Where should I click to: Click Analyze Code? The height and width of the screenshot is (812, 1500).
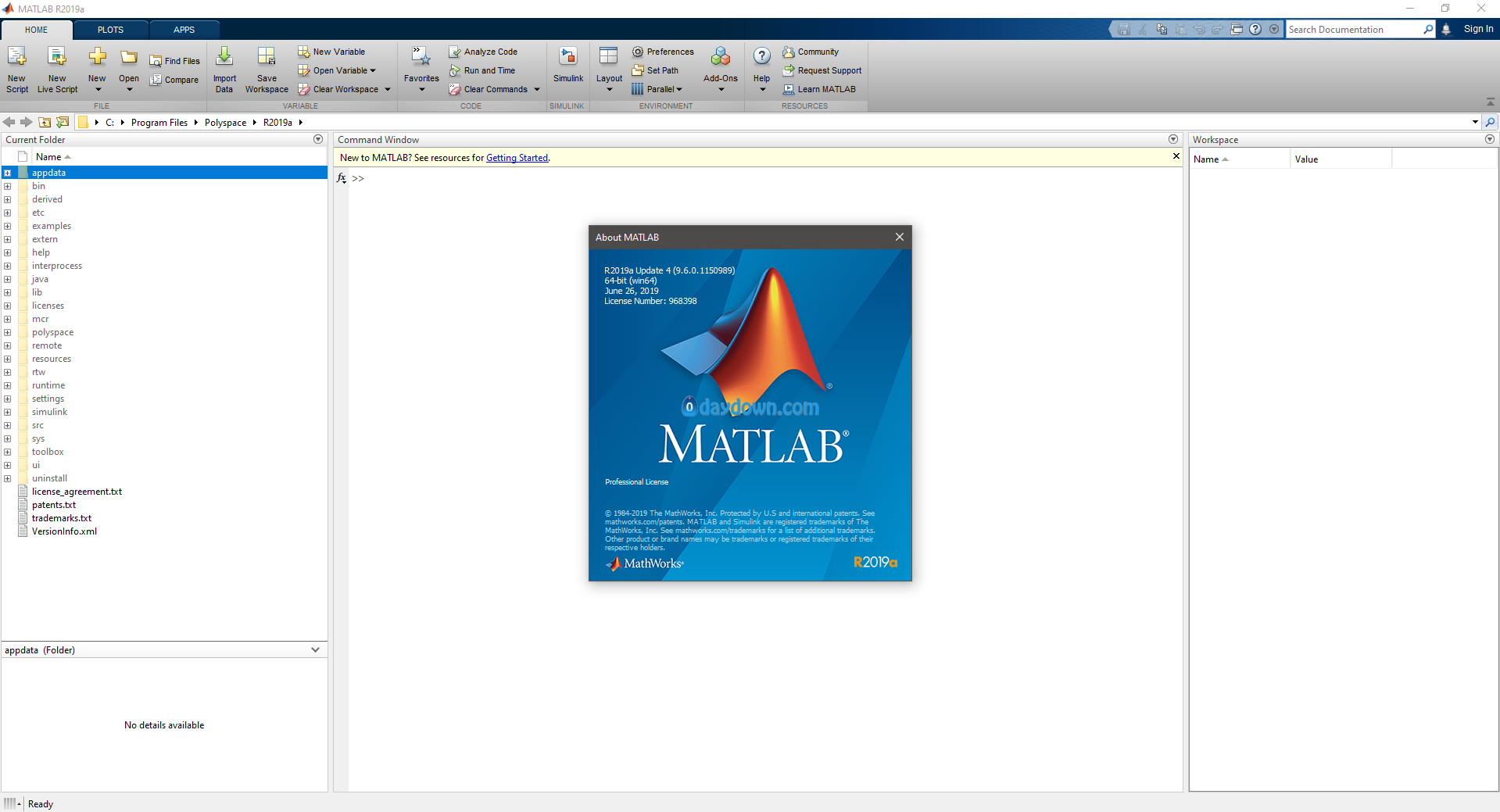pyautogui.click(x=483, y=52)
